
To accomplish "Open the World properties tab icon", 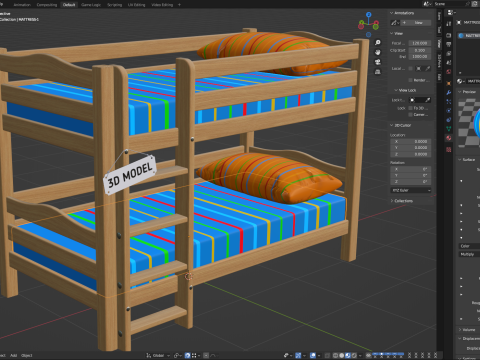I will tap(449, 72).
